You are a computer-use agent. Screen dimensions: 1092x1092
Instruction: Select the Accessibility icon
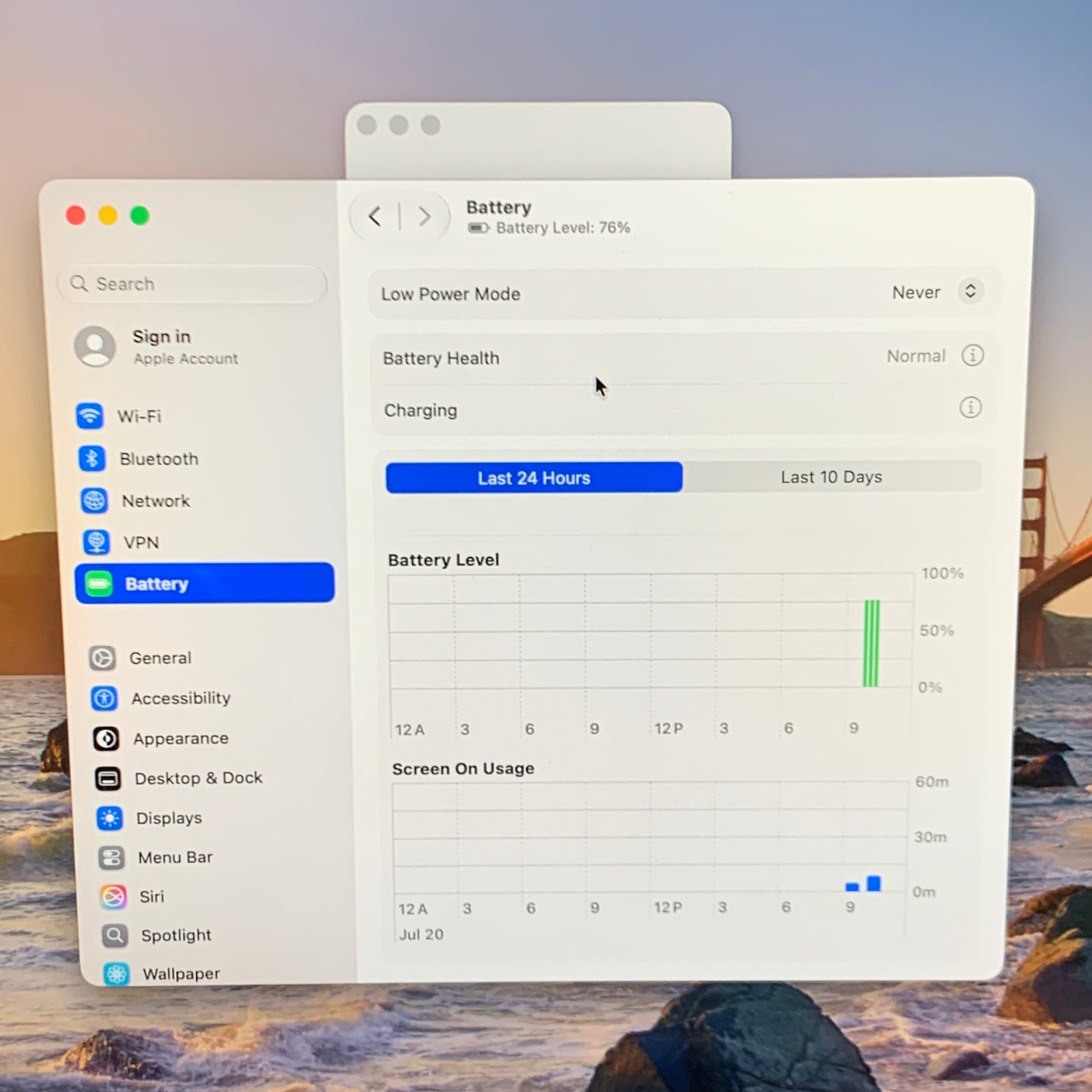point(104,698)
